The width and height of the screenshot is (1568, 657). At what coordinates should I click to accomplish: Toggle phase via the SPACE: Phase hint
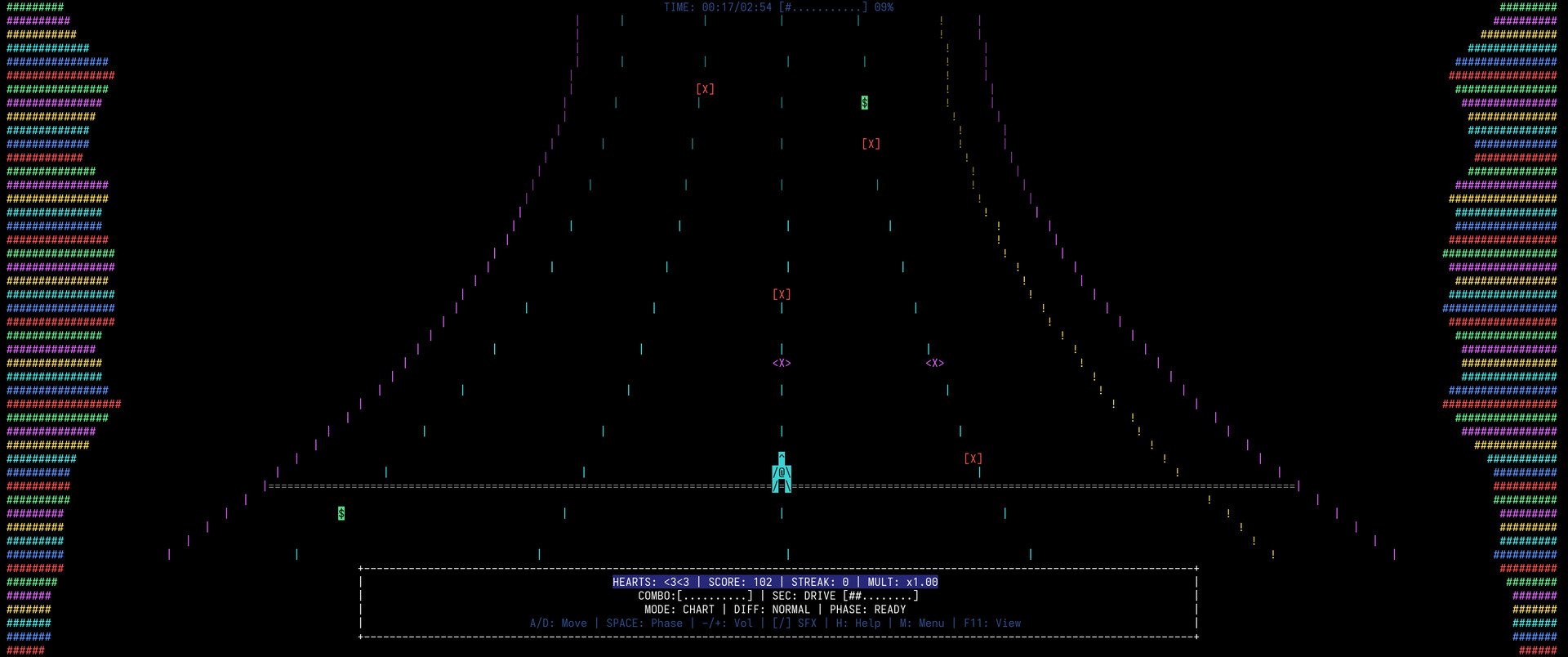coord(644,623)
